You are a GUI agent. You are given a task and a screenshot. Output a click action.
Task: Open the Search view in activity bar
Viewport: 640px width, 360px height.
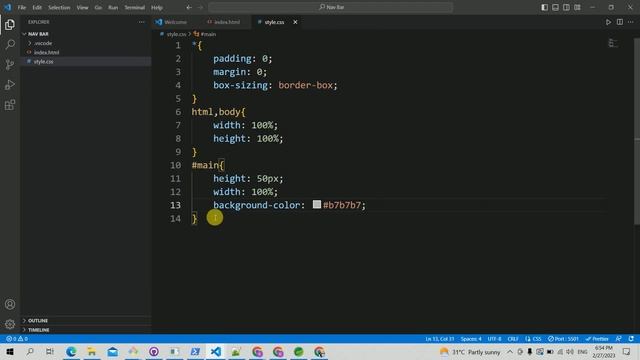point(10,44)
